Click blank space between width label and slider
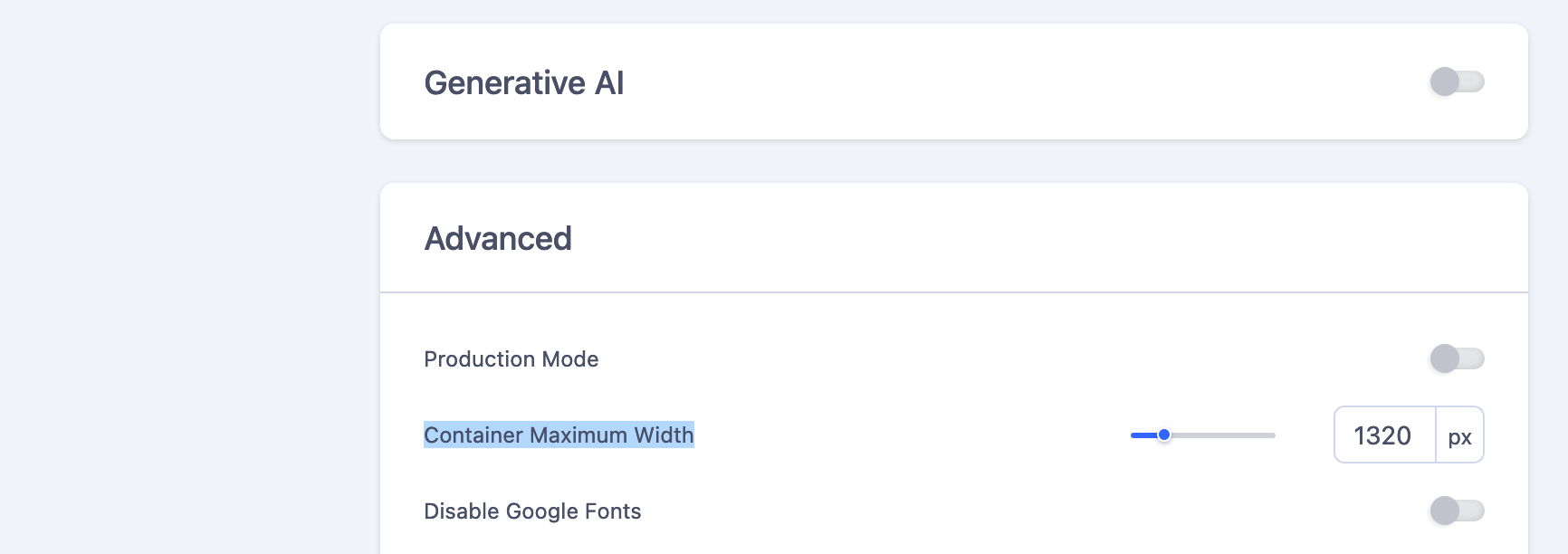Screen dimensions: 1568x554 tap(905, 435)
